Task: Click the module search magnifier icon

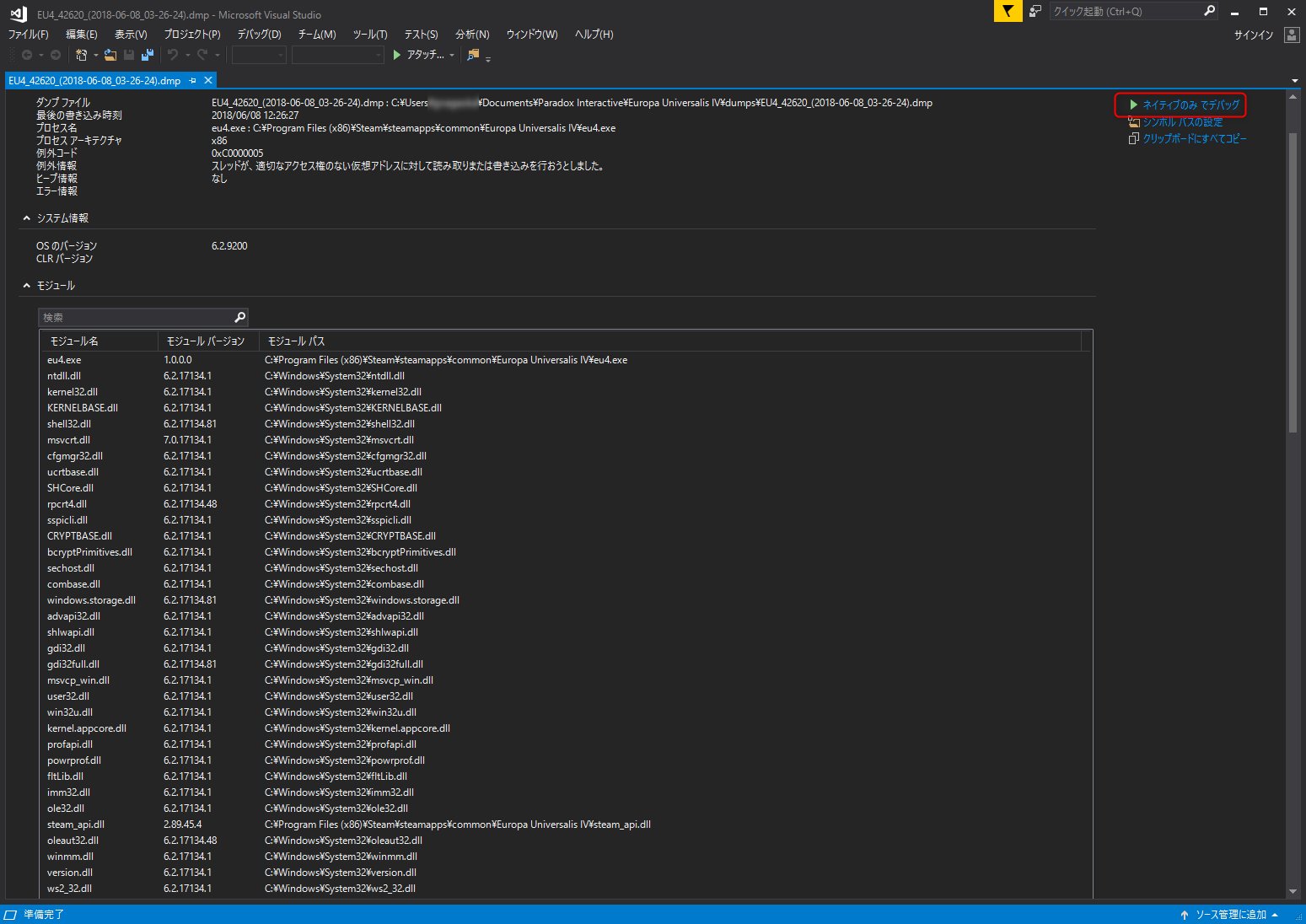Action: pyautogui.click(x=240, y=317)
